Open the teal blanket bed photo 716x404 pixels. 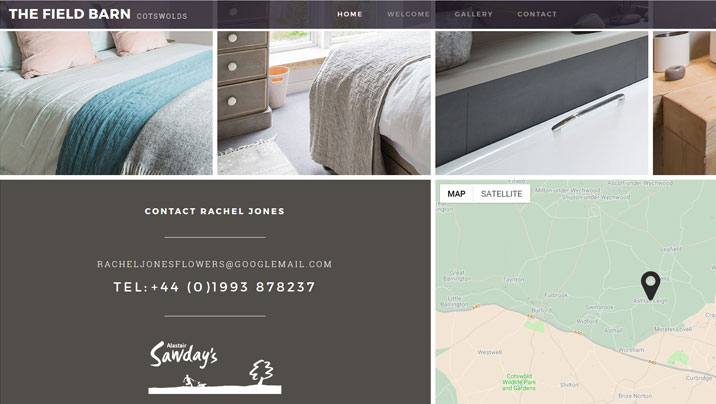(106, 103)
